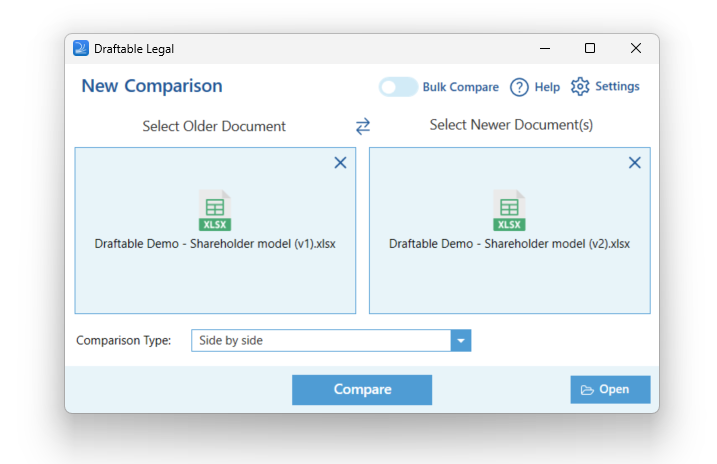This screenshot has height=464, width=717.
Task: Click the Compare button
Action: [362, 389]
